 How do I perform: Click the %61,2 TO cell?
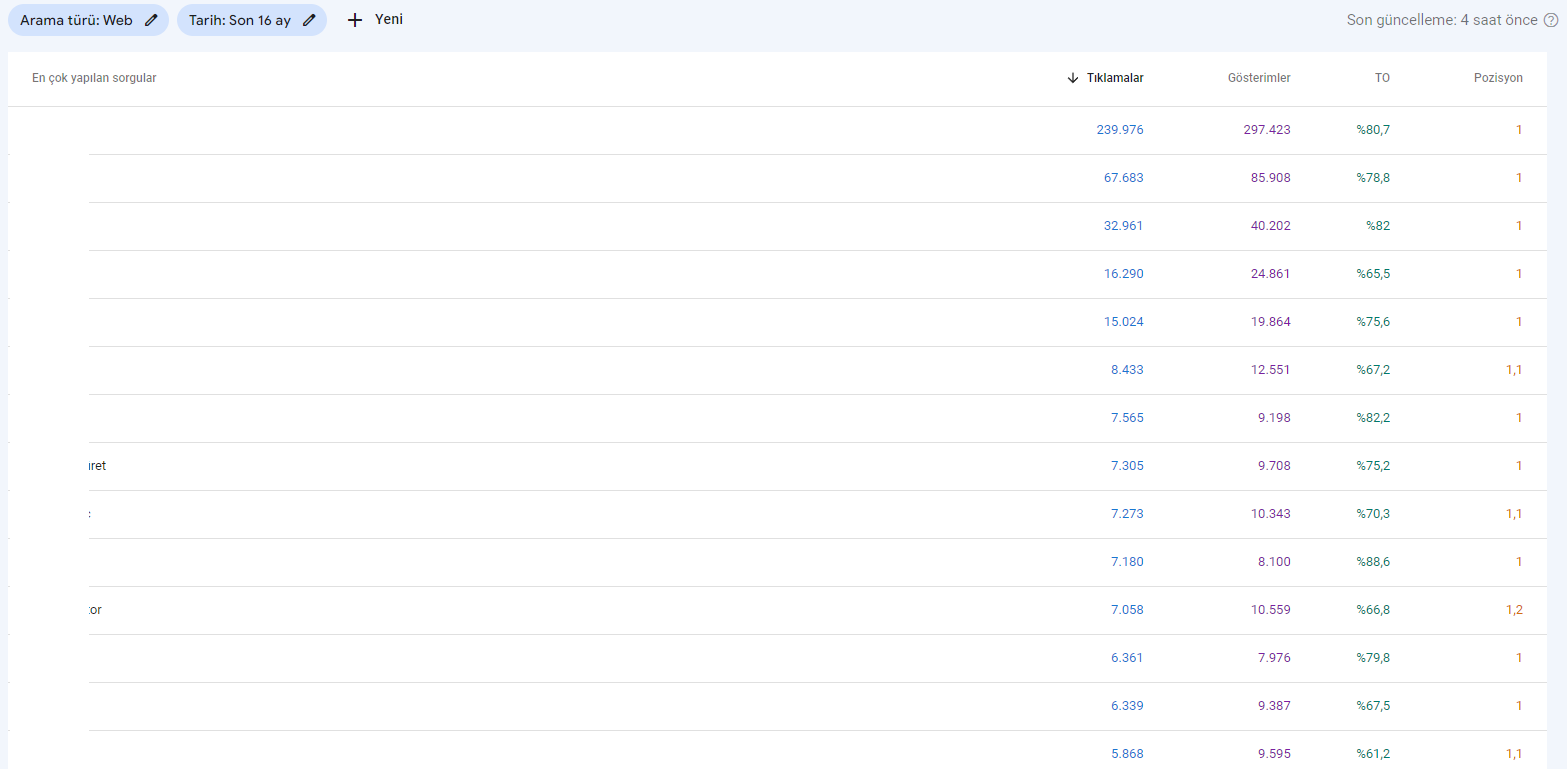[1373, 754]
